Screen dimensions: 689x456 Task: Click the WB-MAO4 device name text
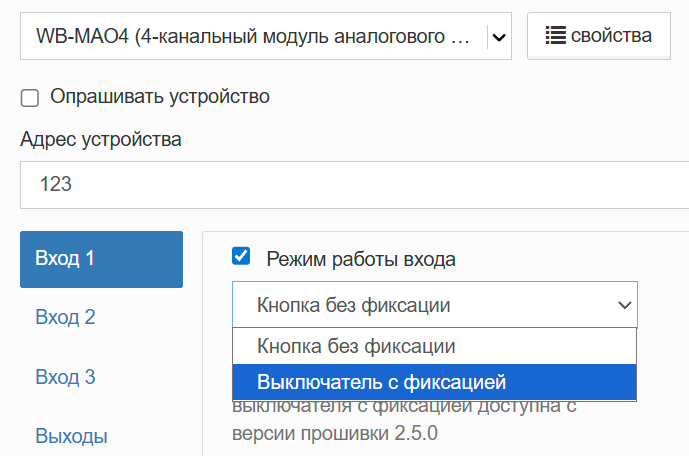(x=253, y=36)
